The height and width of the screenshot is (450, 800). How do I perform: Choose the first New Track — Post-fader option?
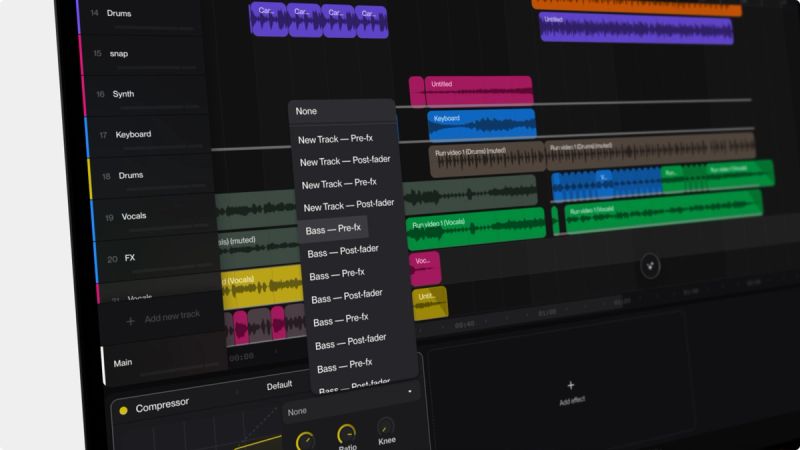click(345, 161)
